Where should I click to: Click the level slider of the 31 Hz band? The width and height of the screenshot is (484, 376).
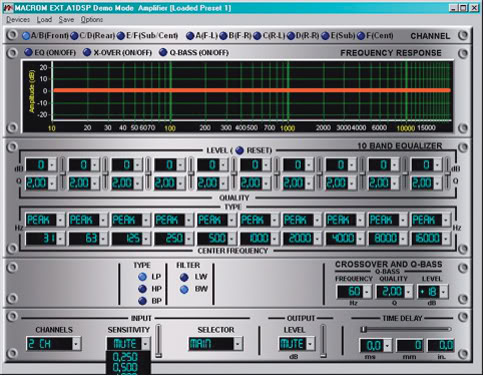(62, 174)
